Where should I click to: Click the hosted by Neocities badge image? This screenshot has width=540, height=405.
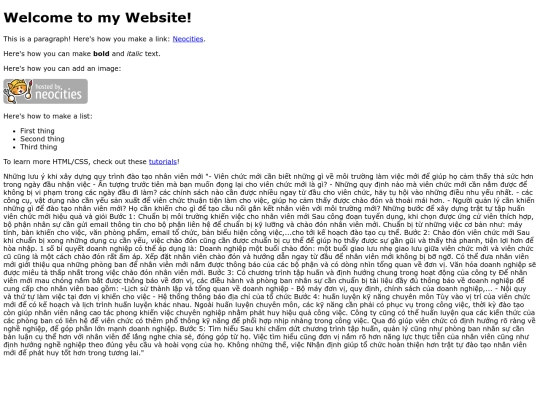pyautogui.click(x=45, y=91)
